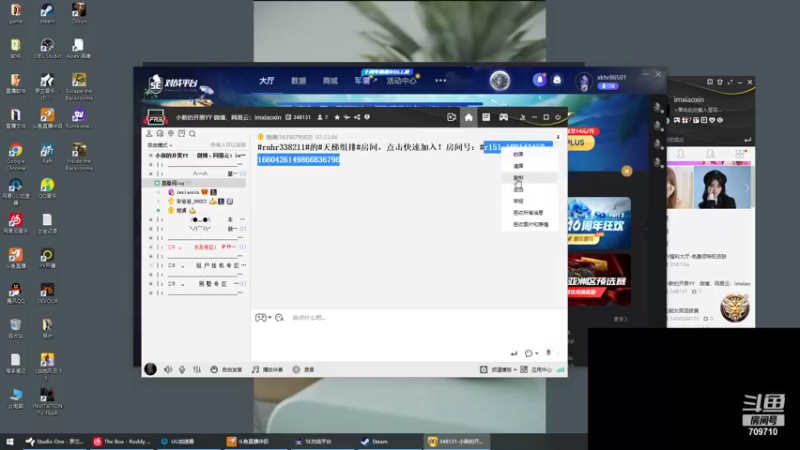The width and height of the screenshot is (800, 450).
Task: Click the notes icon above channel tree
Action: point(182,134)
